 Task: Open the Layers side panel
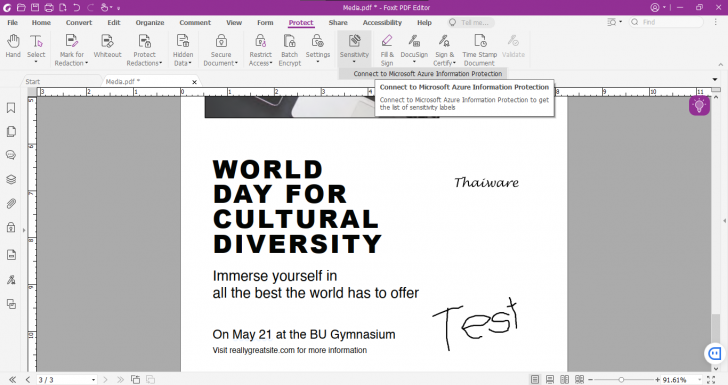(x=11, y=179)
